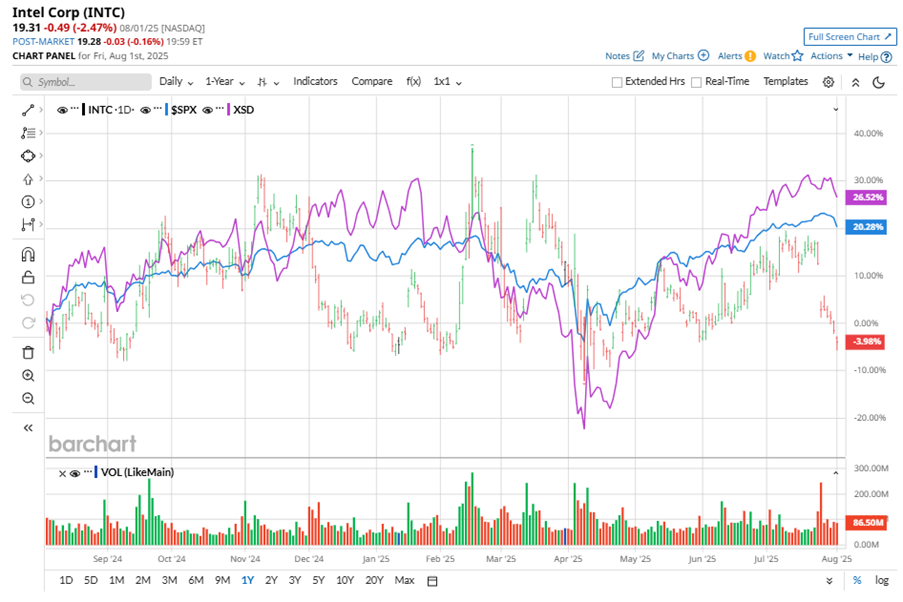Viewport: 903px width, 602px height.
Task: Enable the Extended Hrs checkbox
Action: [x=617, y=82]
